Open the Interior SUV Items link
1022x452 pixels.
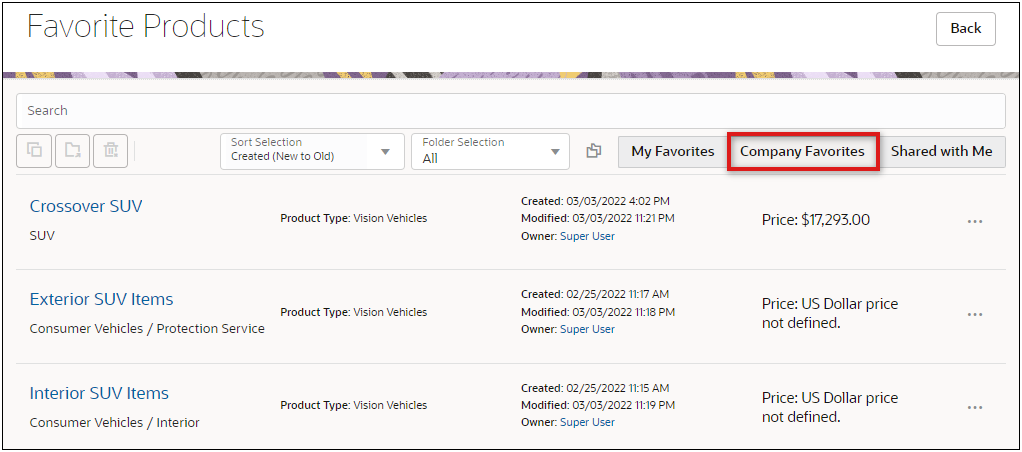(x=99, y=393)
